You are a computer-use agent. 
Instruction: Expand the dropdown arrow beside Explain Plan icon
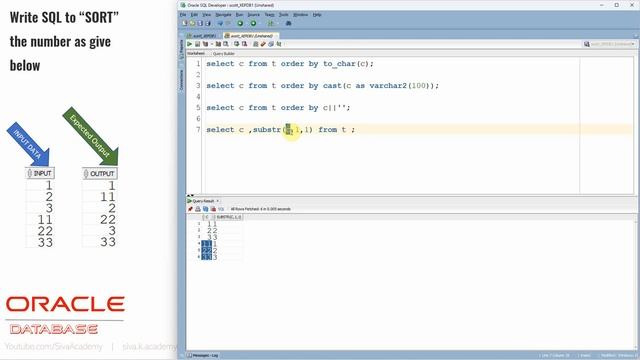211,44
